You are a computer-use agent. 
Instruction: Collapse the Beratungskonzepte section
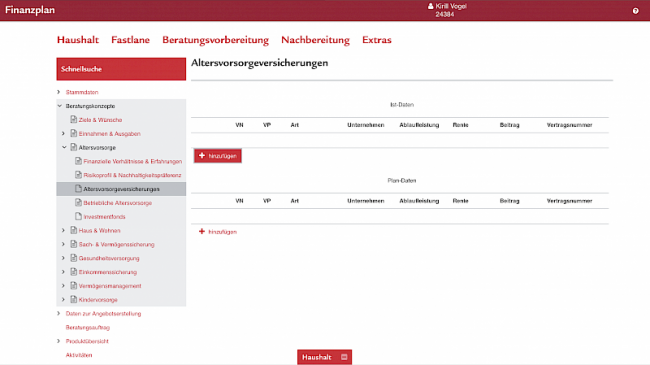59,106
